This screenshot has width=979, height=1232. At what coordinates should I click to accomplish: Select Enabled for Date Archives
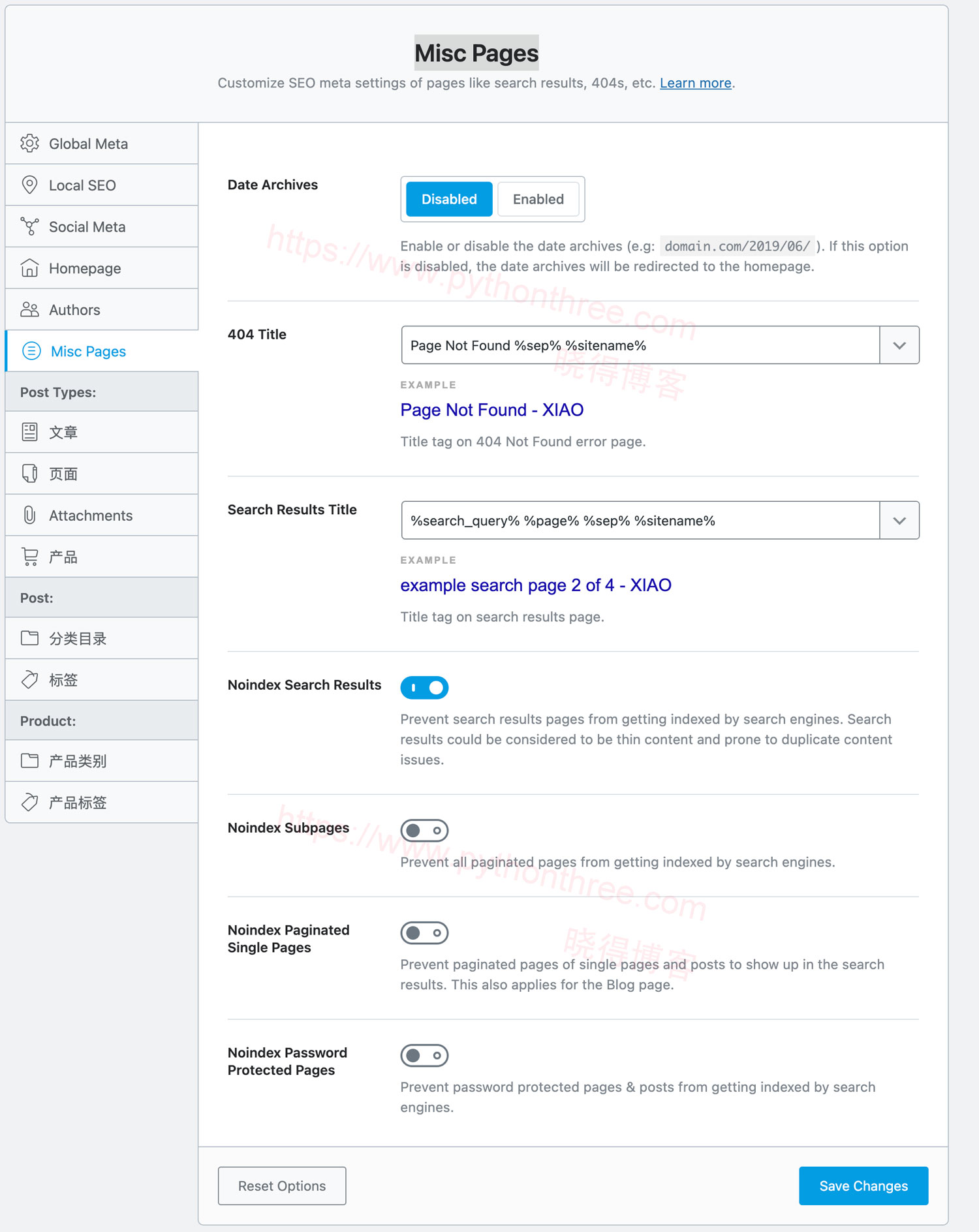pos(538,199)
